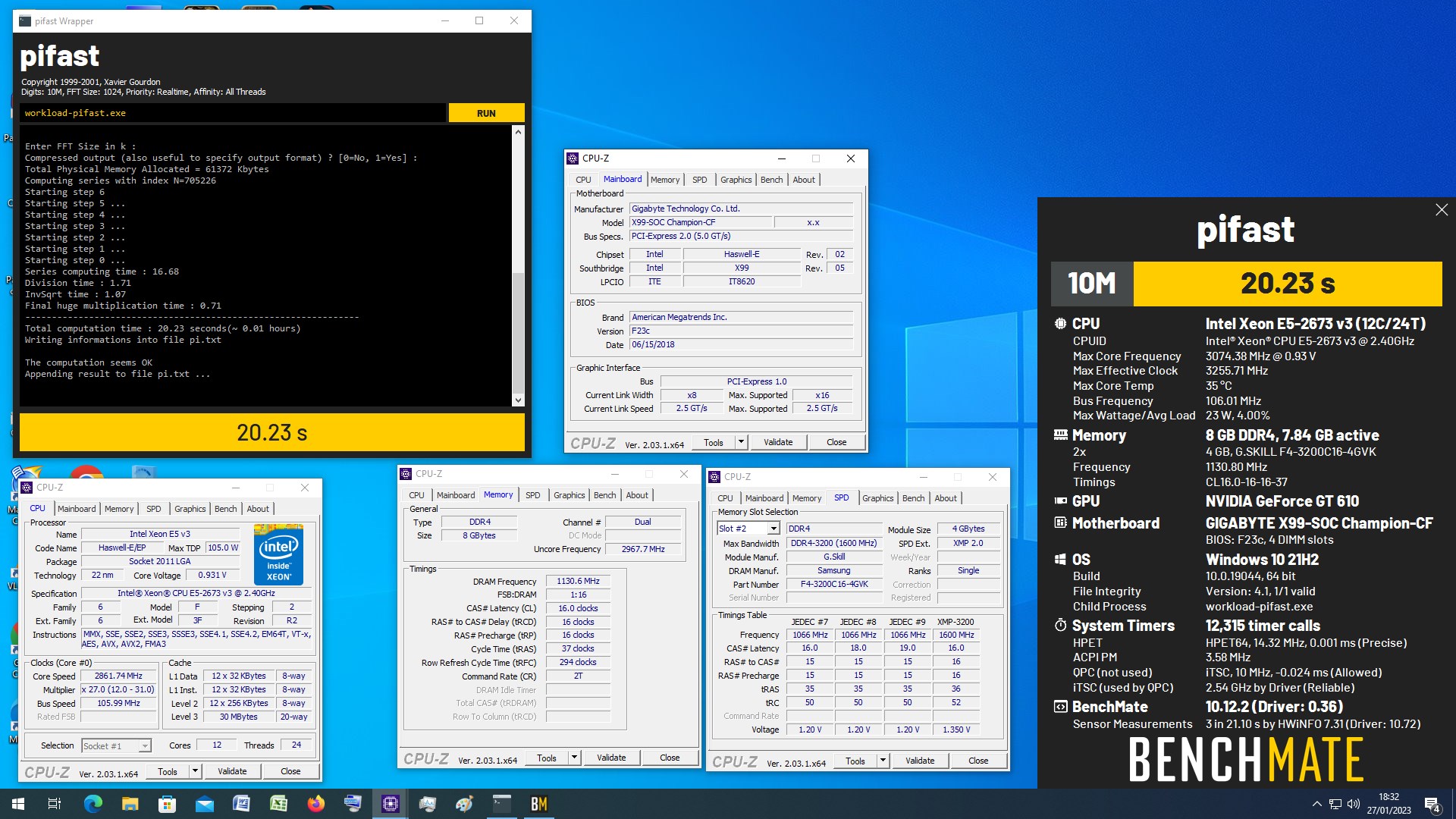
Task: Select the DRAM Frequency value 1130.6 MHz
Action: coord(578,581)
